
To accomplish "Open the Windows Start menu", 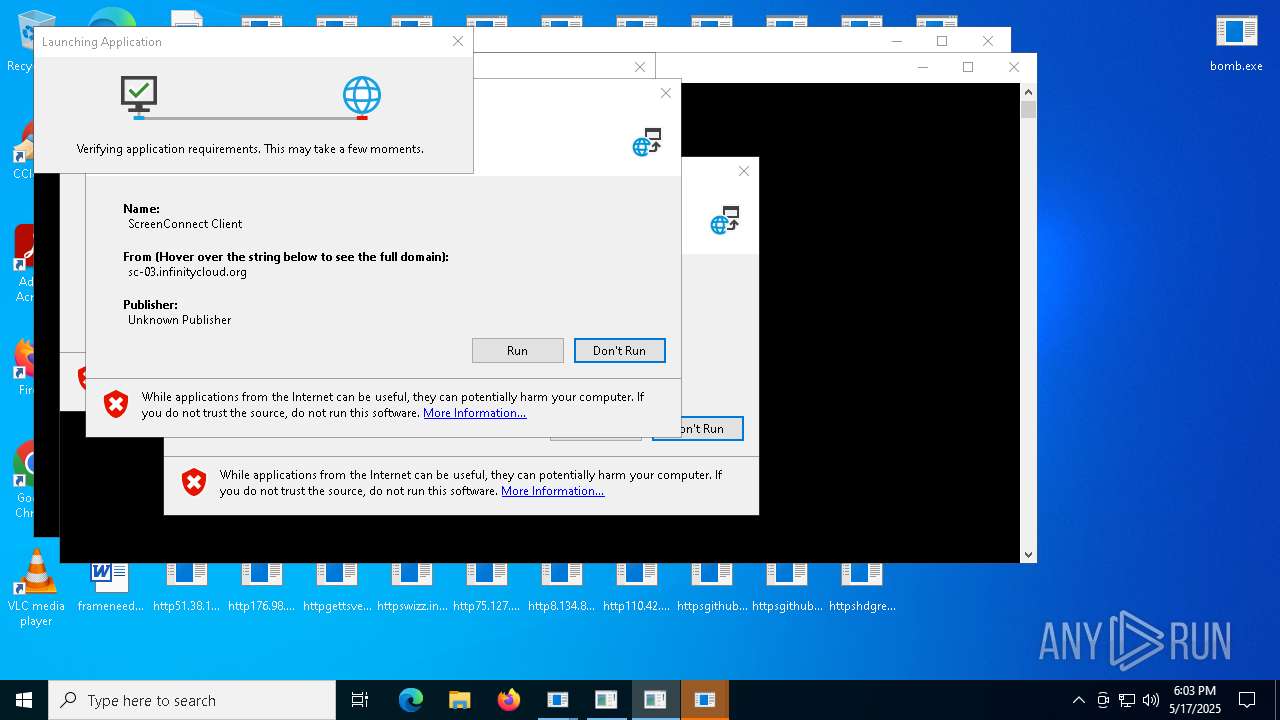I will tap(24, 700).
